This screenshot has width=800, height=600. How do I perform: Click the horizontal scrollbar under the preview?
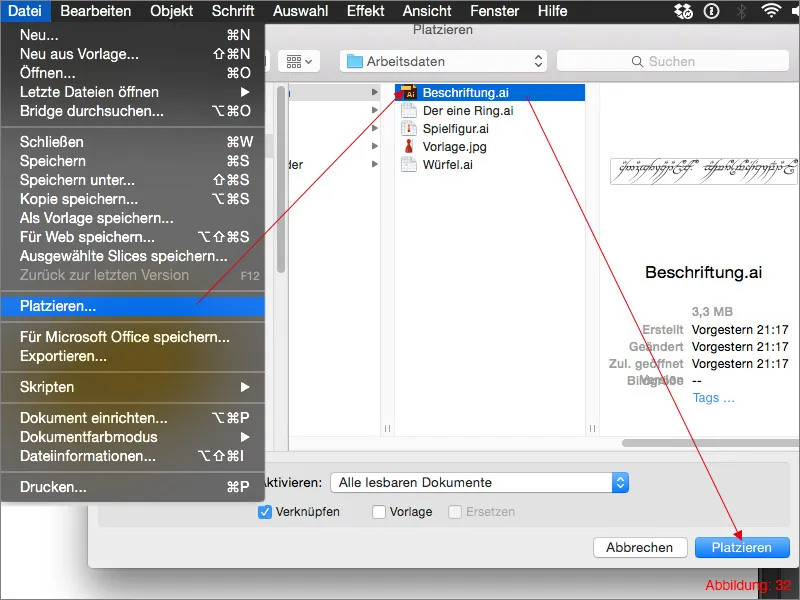710,443
